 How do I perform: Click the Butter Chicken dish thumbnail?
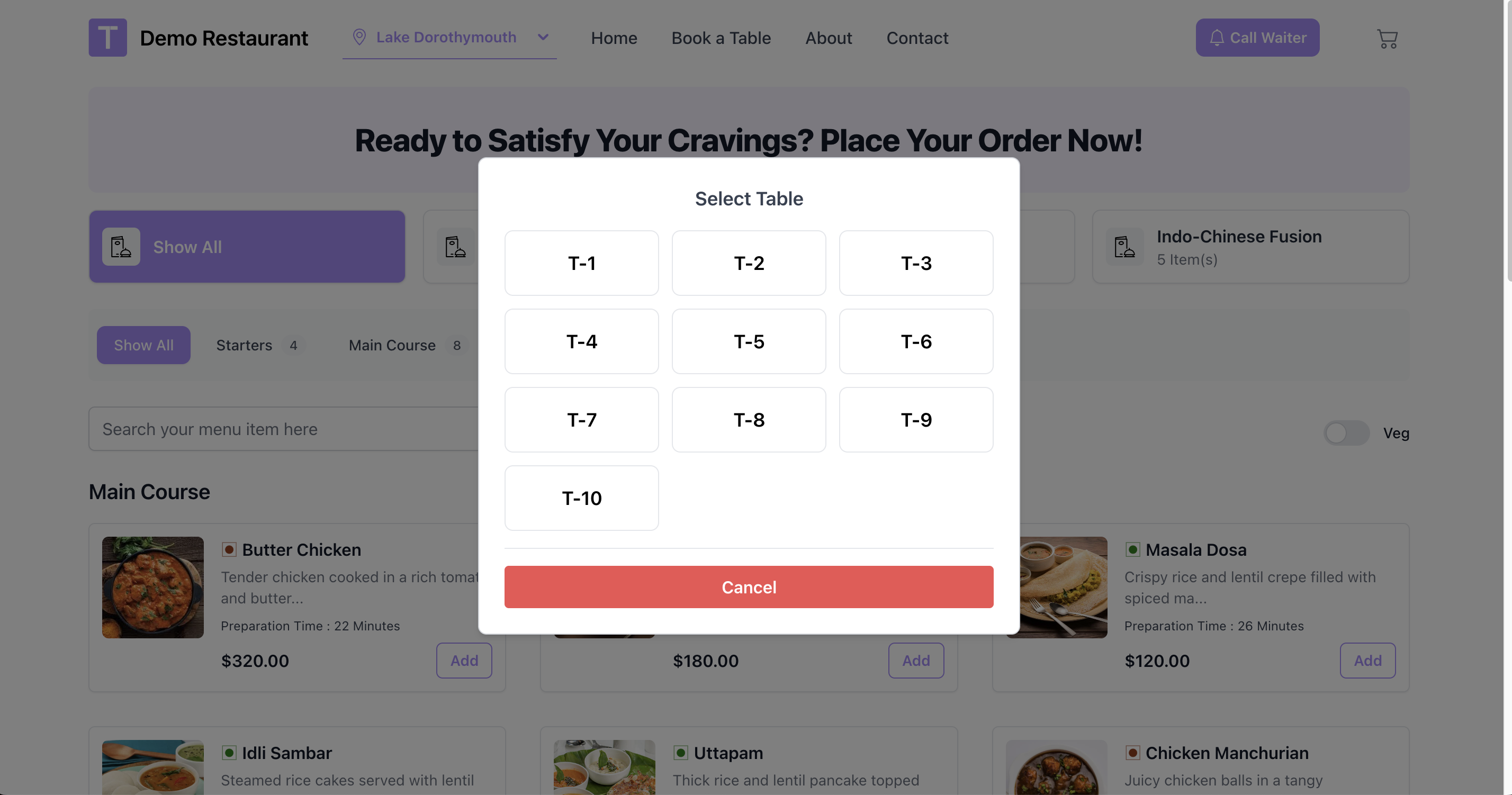coord(152,588)
